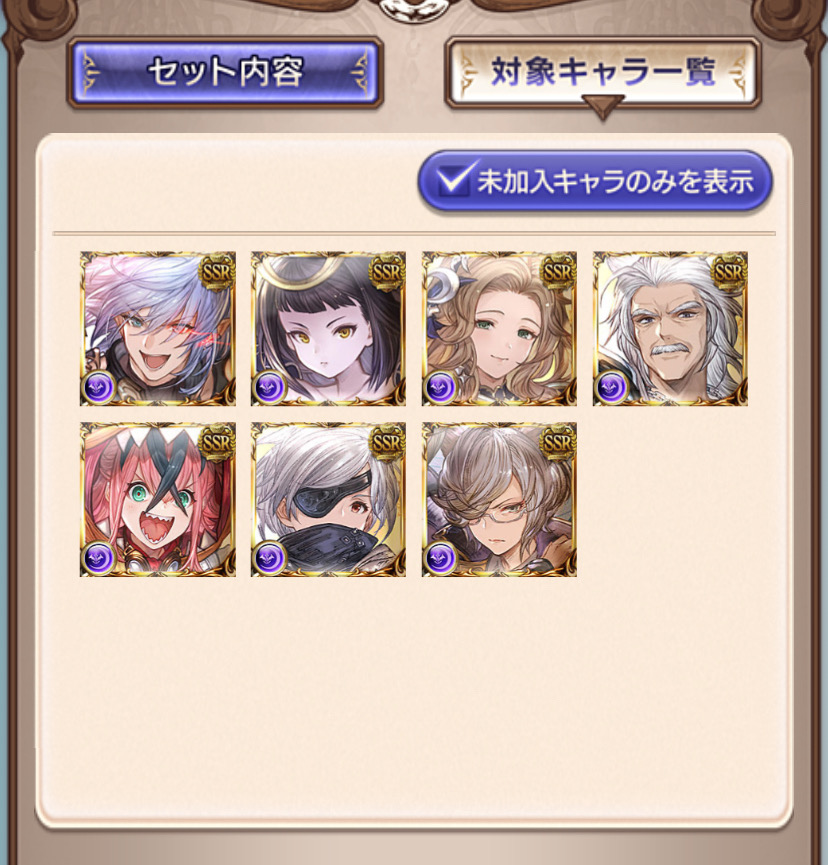Select the black-haired girl with gold headpiece
The width and height of the screenshot is (828, 865).
[328, 329]
